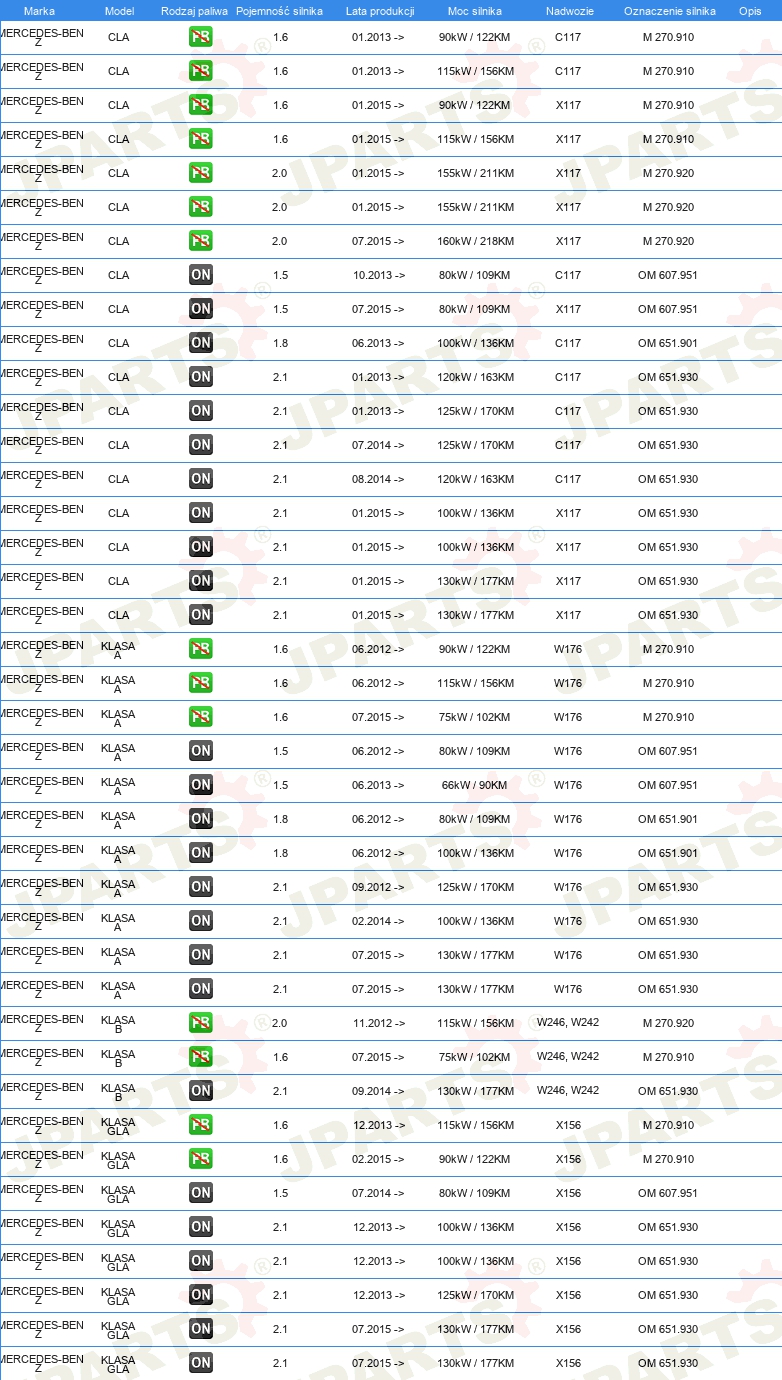Screen dimensions: 782x1380
Task: Click petrol icon of KLASA A 75kW / 102KM row
Action: click(201, 718)
